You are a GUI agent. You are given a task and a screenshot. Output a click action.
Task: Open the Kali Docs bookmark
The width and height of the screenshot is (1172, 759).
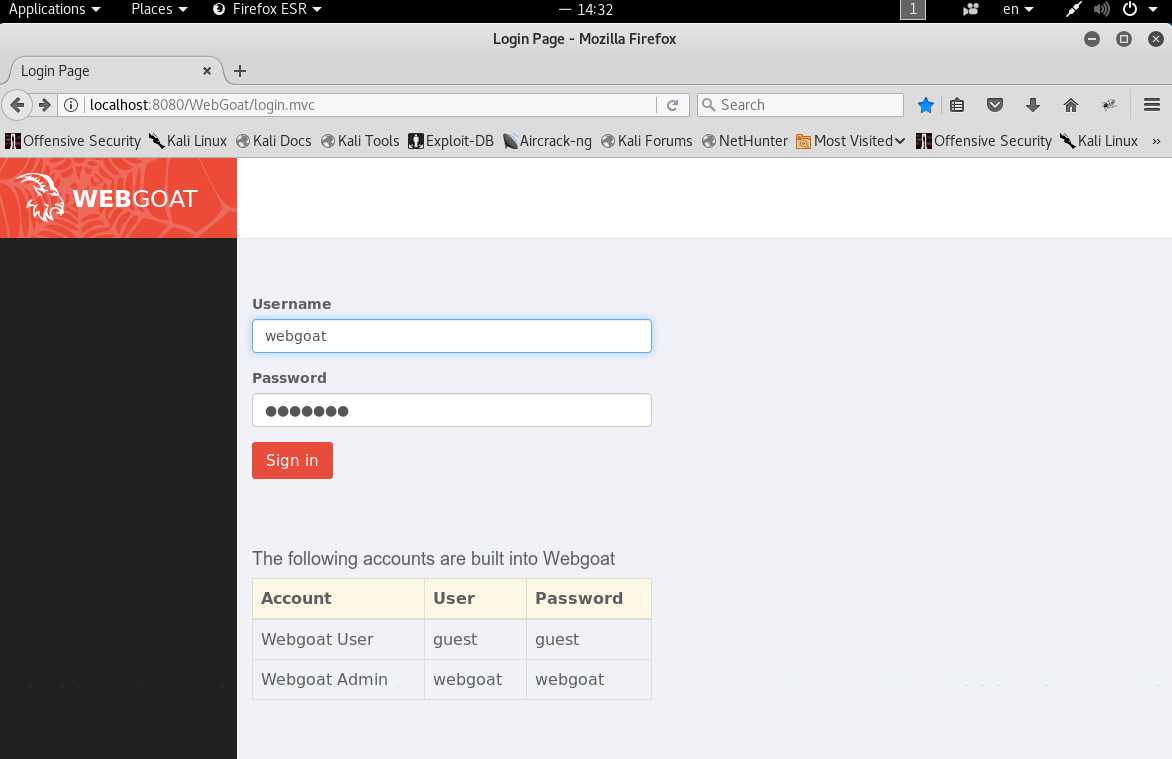point(274,141)
